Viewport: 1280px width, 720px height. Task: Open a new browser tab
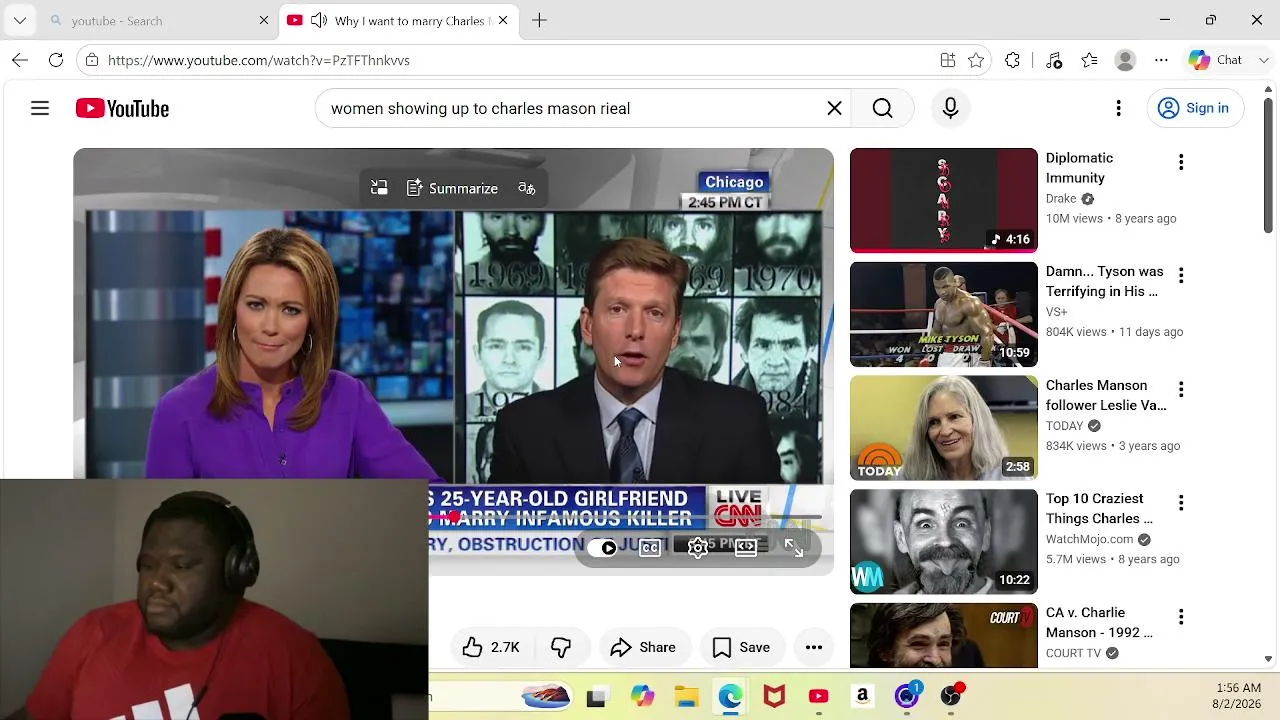[539, 20]
